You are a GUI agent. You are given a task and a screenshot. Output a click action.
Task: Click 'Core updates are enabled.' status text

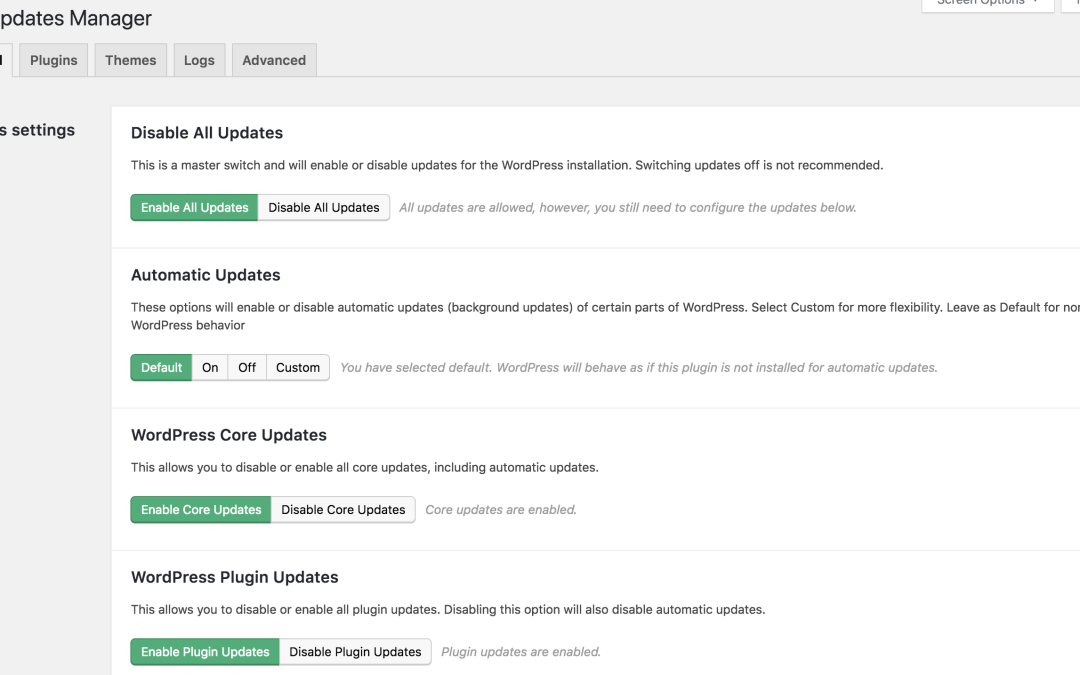click(501, 510)
